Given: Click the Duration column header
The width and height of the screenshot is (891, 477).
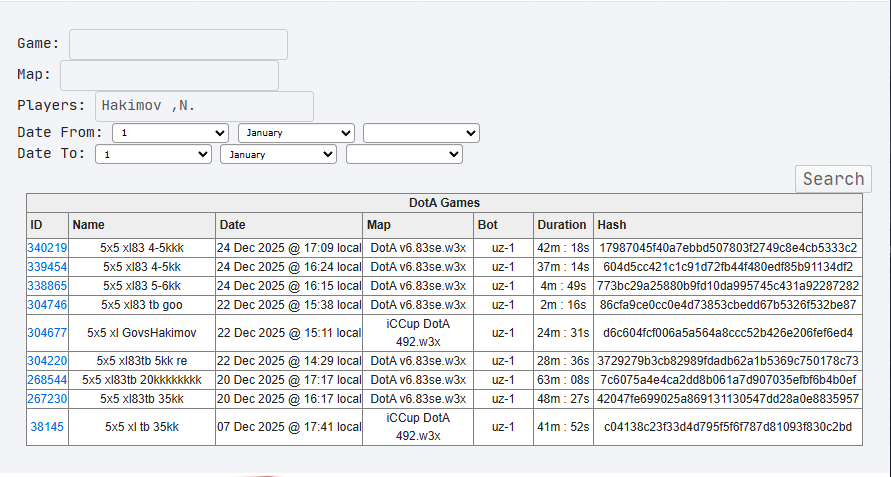Looking at the screenshot, I should (x=563, y=225).
